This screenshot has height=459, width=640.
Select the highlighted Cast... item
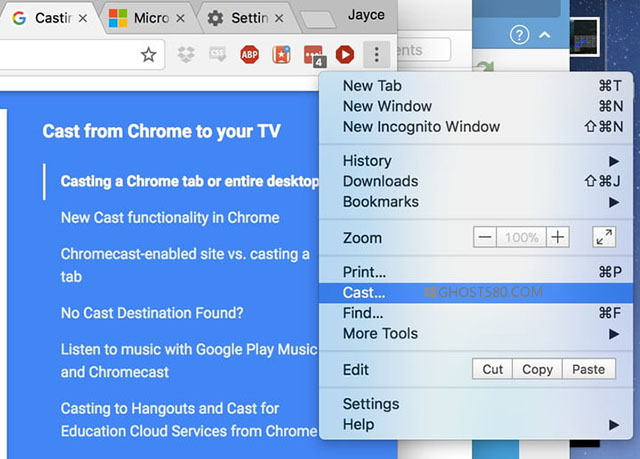pyautogui.click(x=476, y=293)
